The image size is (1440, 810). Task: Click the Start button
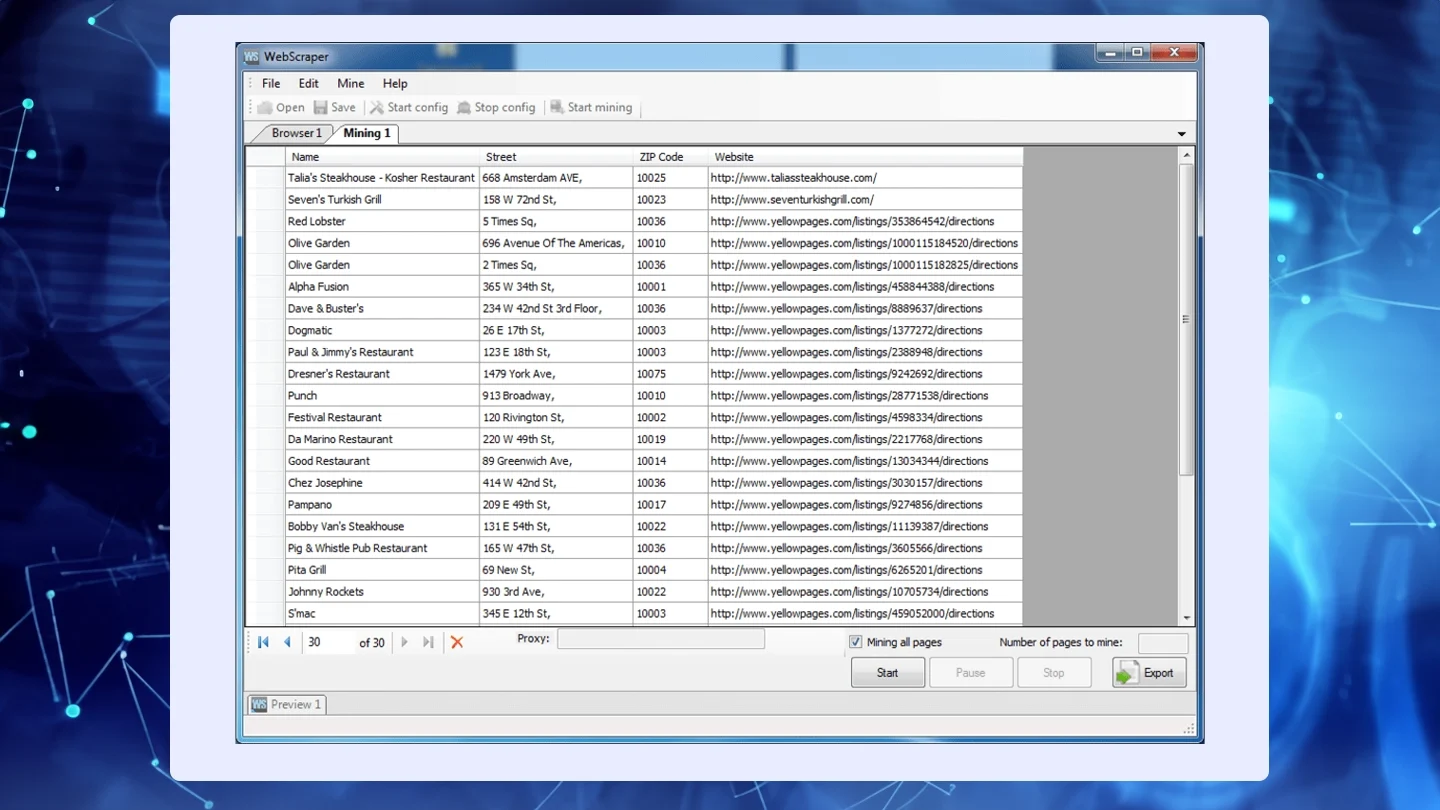(888, 673)
